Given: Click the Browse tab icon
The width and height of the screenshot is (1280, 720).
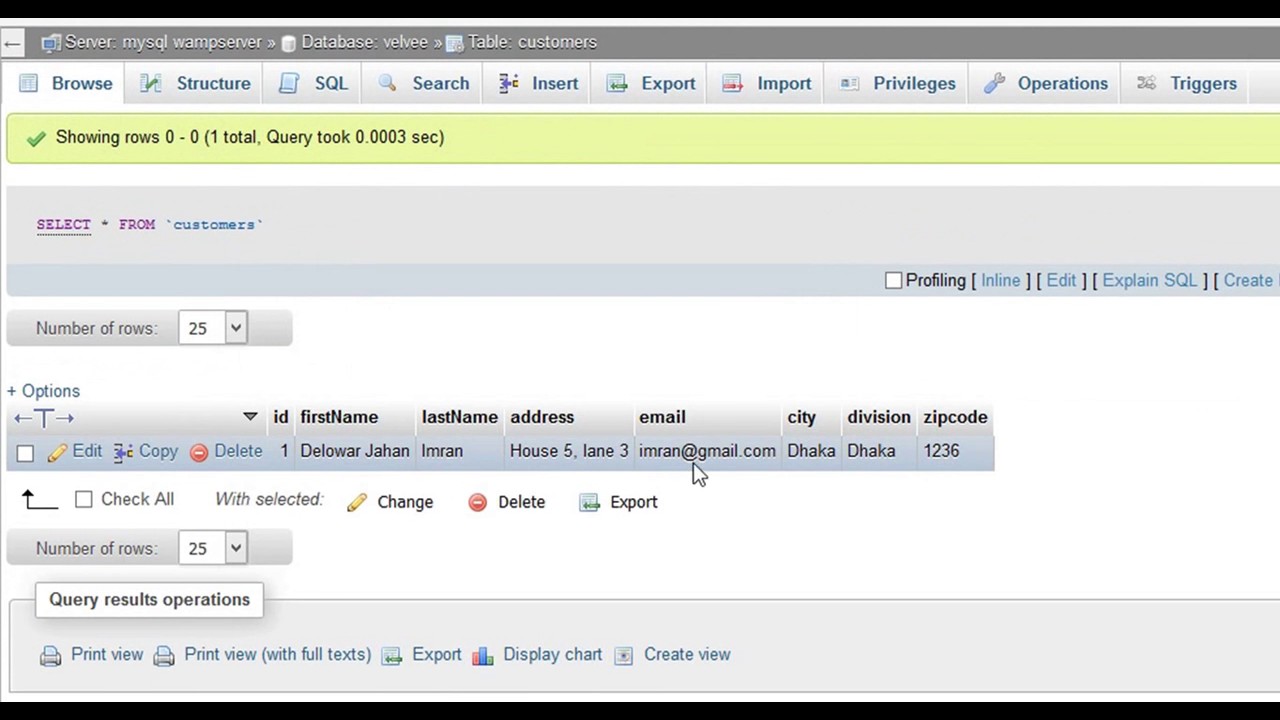Looking at the screenshot, I should point(29,83).
